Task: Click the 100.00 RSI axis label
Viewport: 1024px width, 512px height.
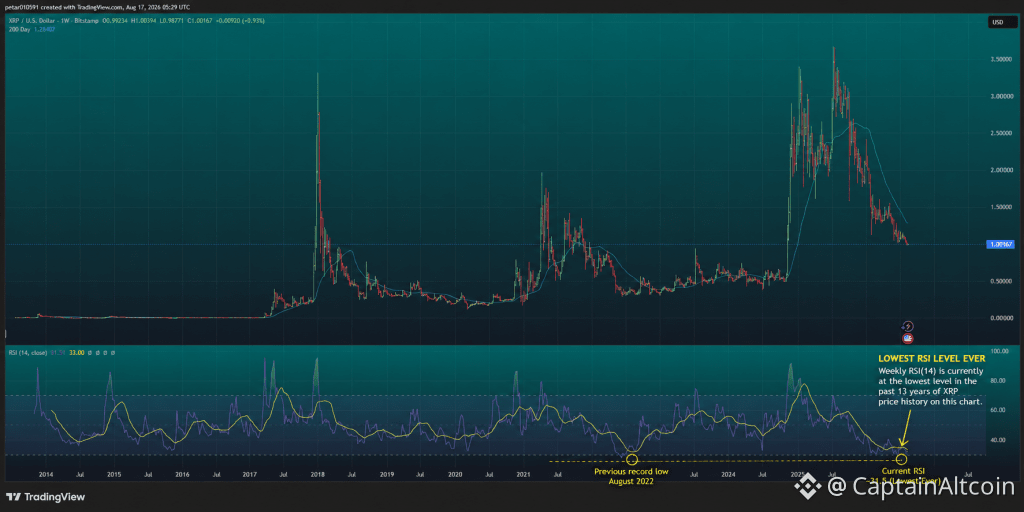Action: click(x=1000, y=351)
